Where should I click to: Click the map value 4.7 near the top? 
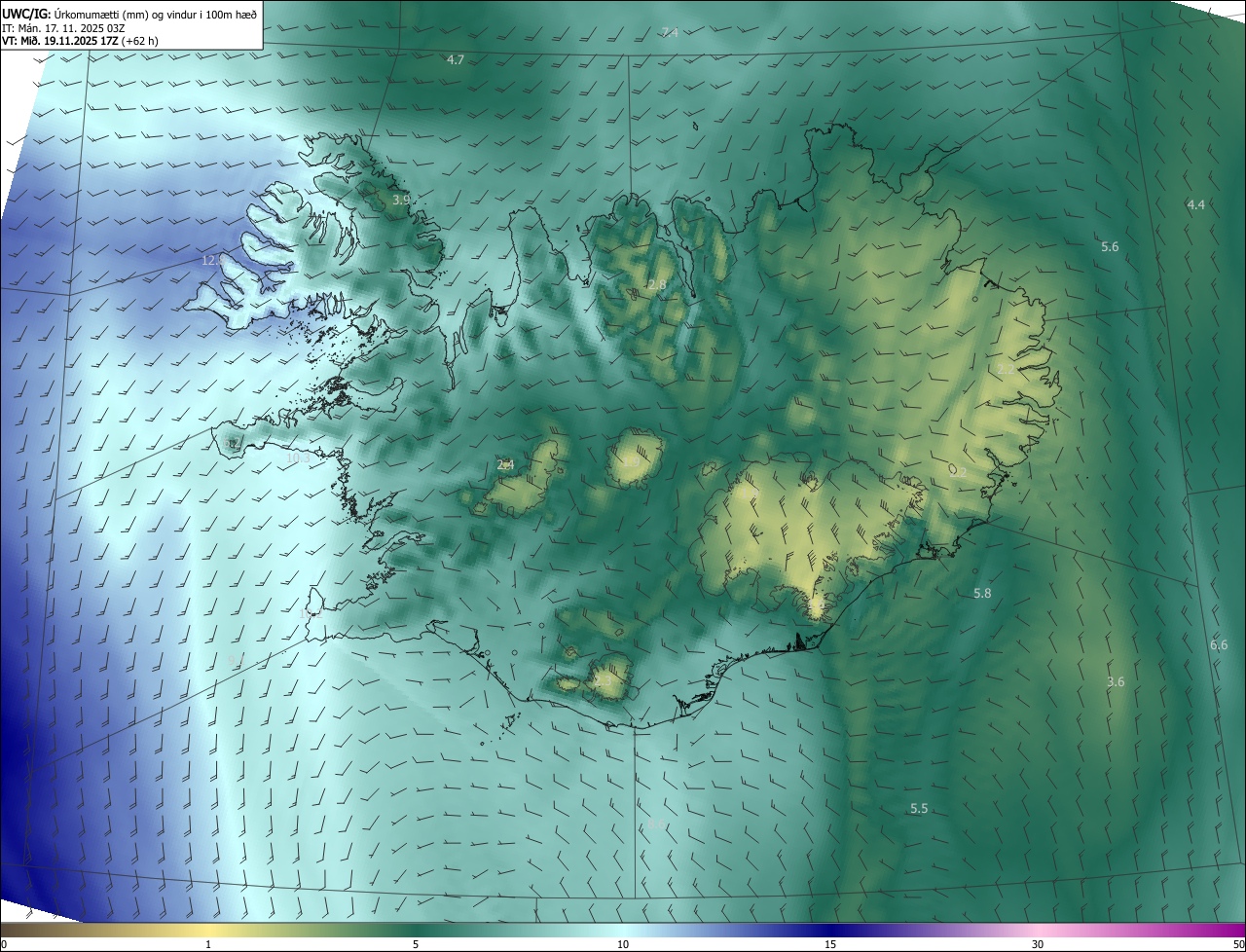[x=456, y=60]
